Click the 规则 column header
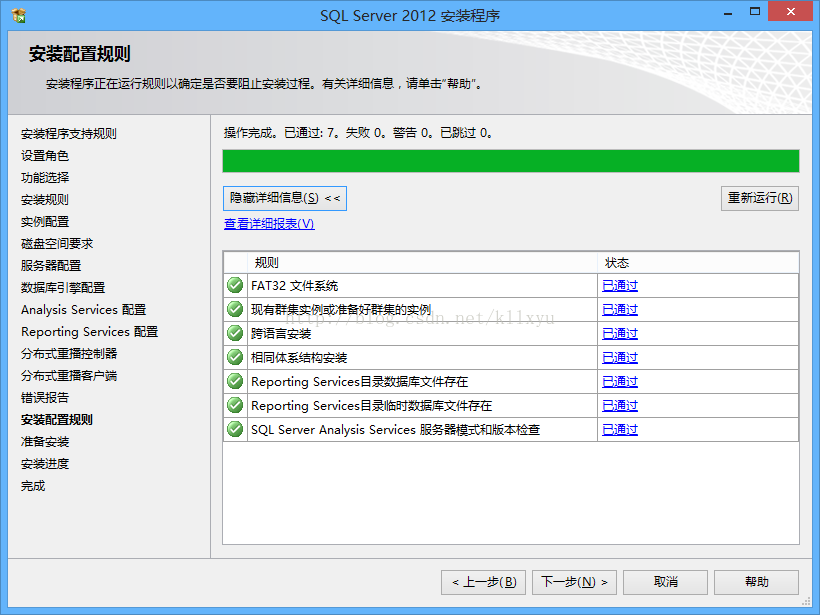This screenshot has width=820, height=615. pyautogui.click(x=423, y=263)
